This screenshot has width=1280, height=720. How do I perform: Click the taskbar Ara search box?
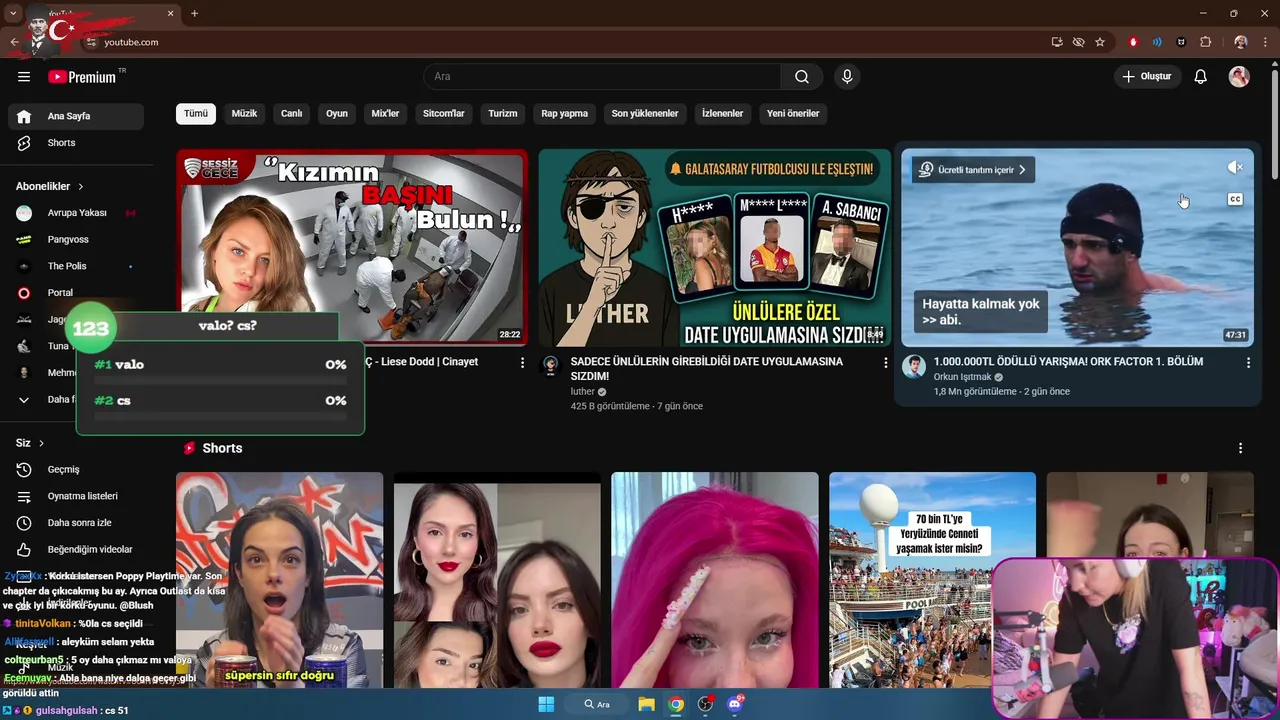(599, 704)
